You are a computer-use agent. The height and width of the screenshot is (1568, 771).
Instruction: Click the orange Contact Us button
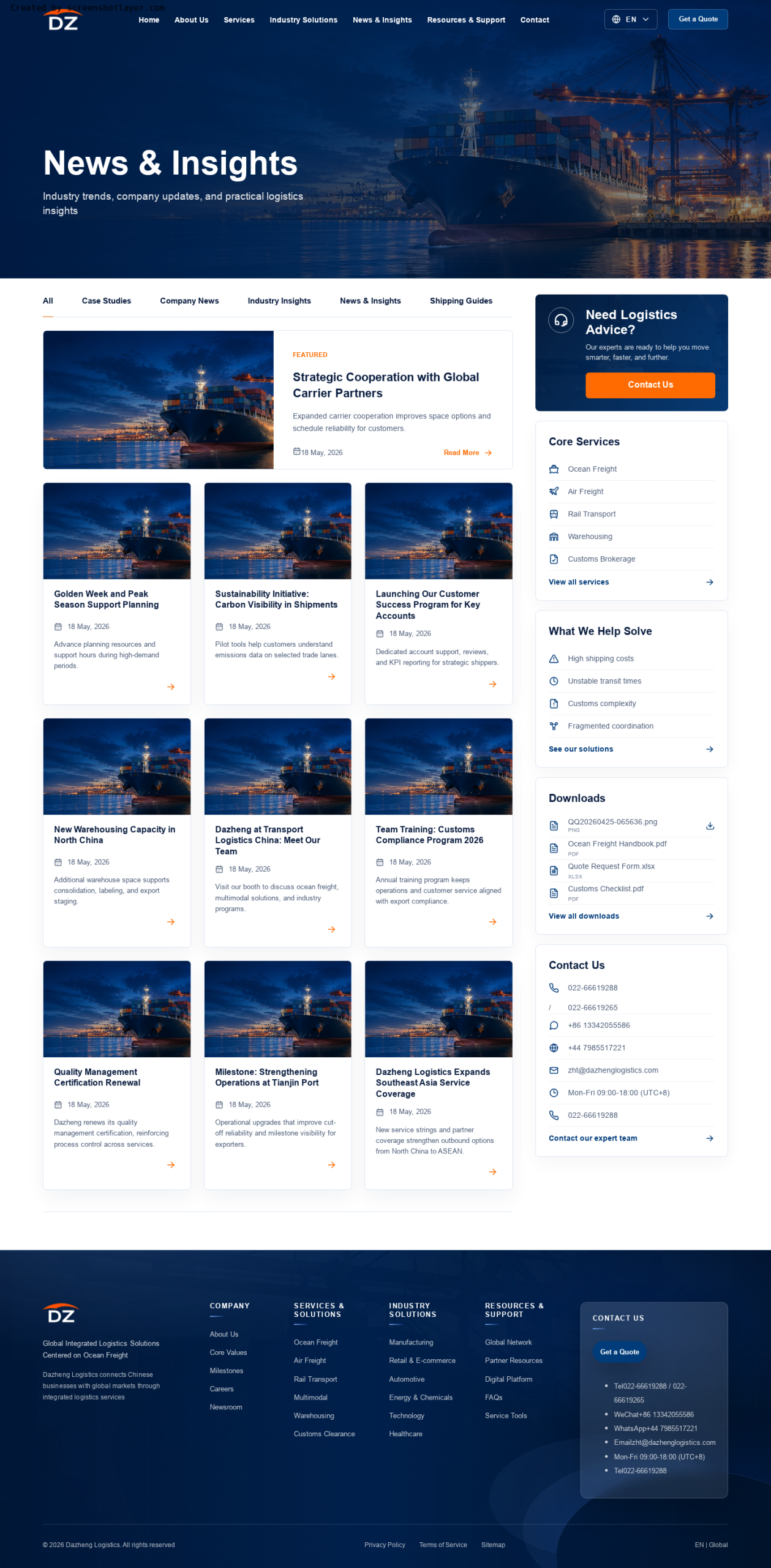tap(650, 385)
